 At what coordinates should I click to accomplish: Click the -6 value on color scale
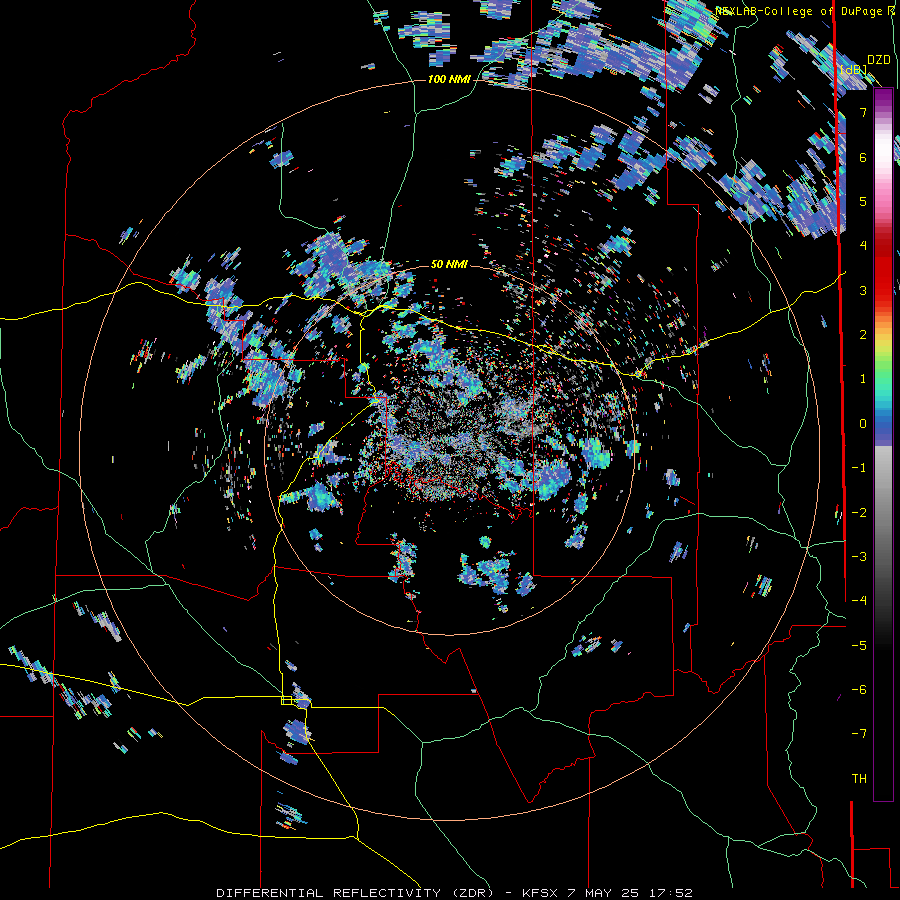(859, 690)
